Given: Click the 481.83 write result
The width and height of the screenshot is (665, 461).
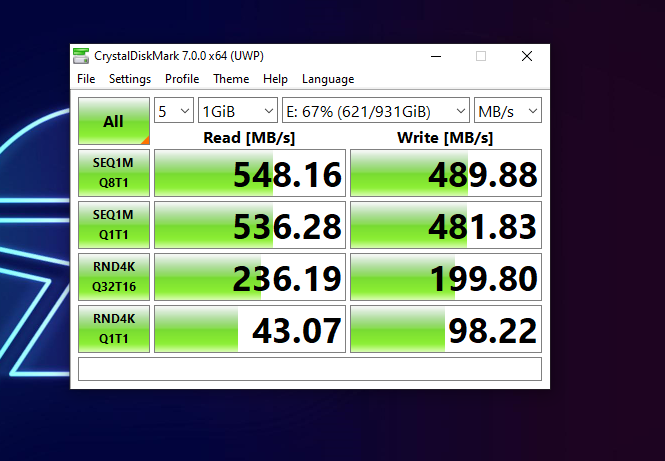Looking at the screenshot, I should (x=446, y=225).
